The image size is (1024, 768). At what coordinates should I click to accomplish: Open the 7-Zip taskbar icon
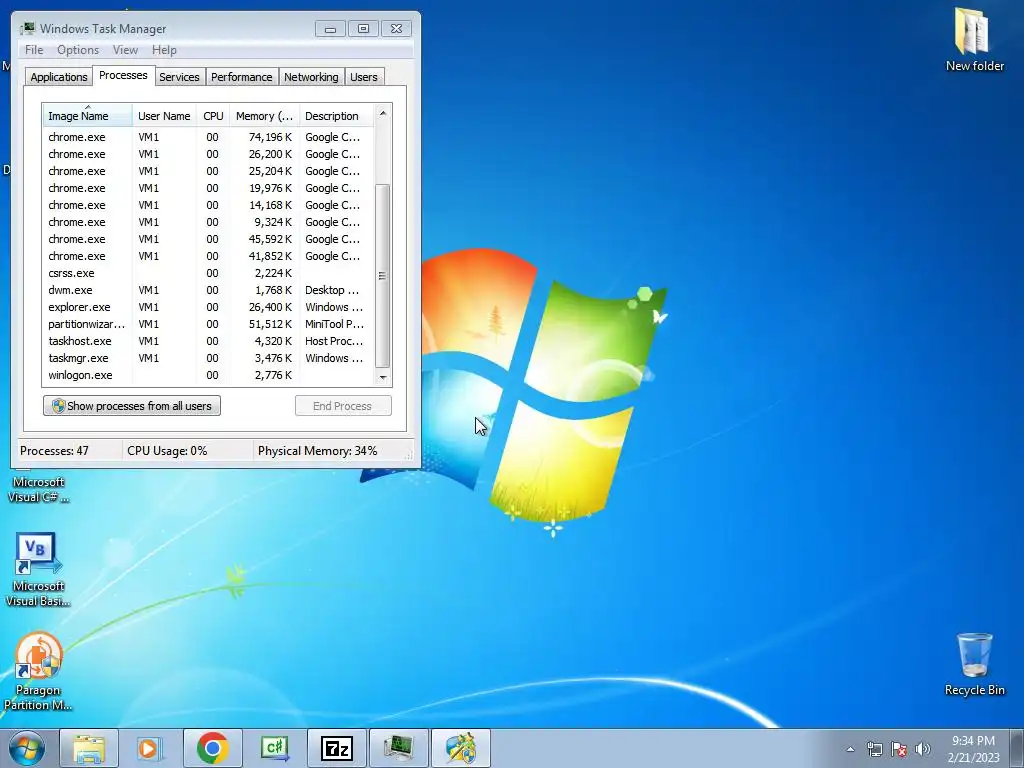pos(336,748)
